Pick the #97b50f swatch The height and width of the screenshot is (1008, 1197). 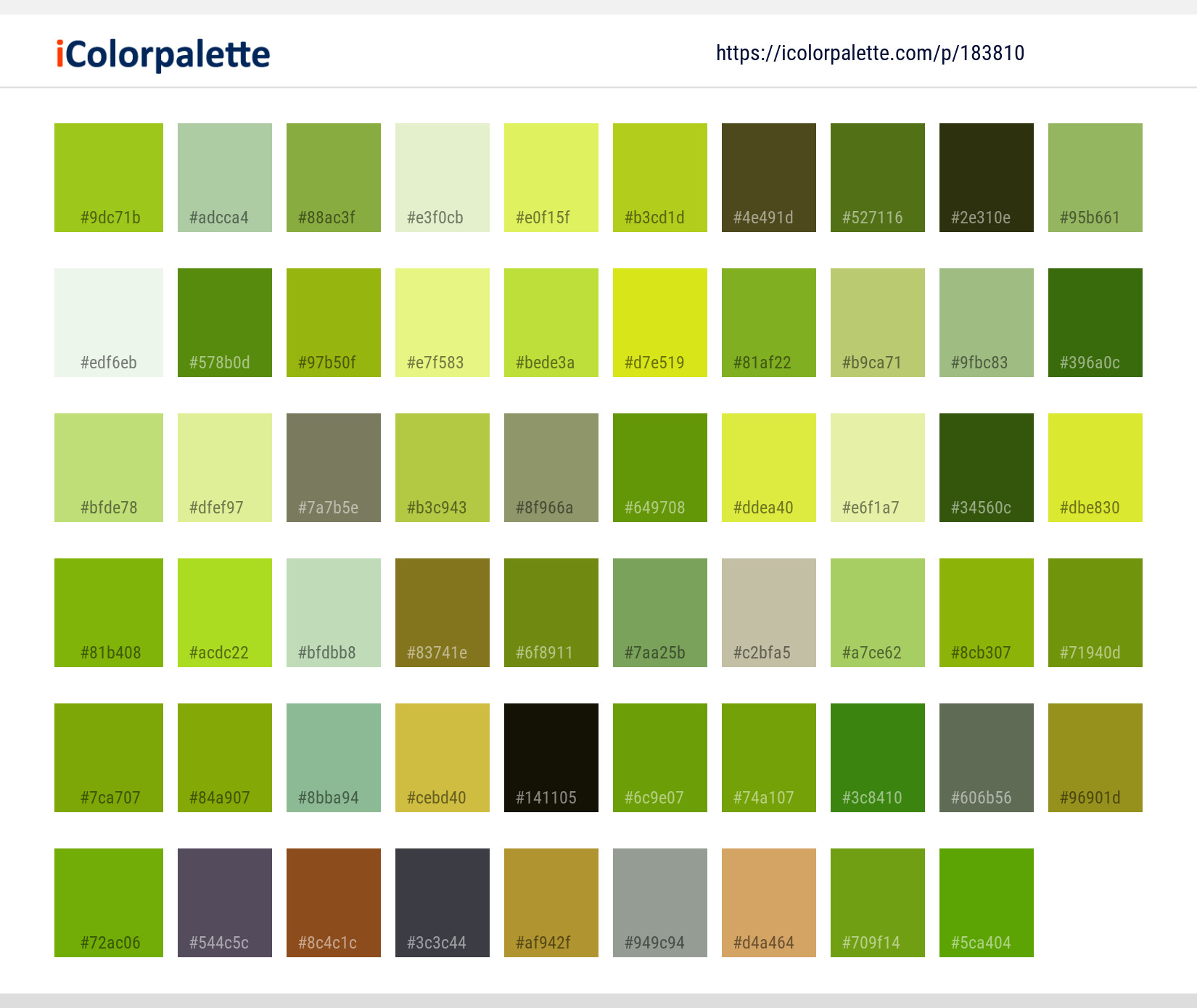click(334, 323)
